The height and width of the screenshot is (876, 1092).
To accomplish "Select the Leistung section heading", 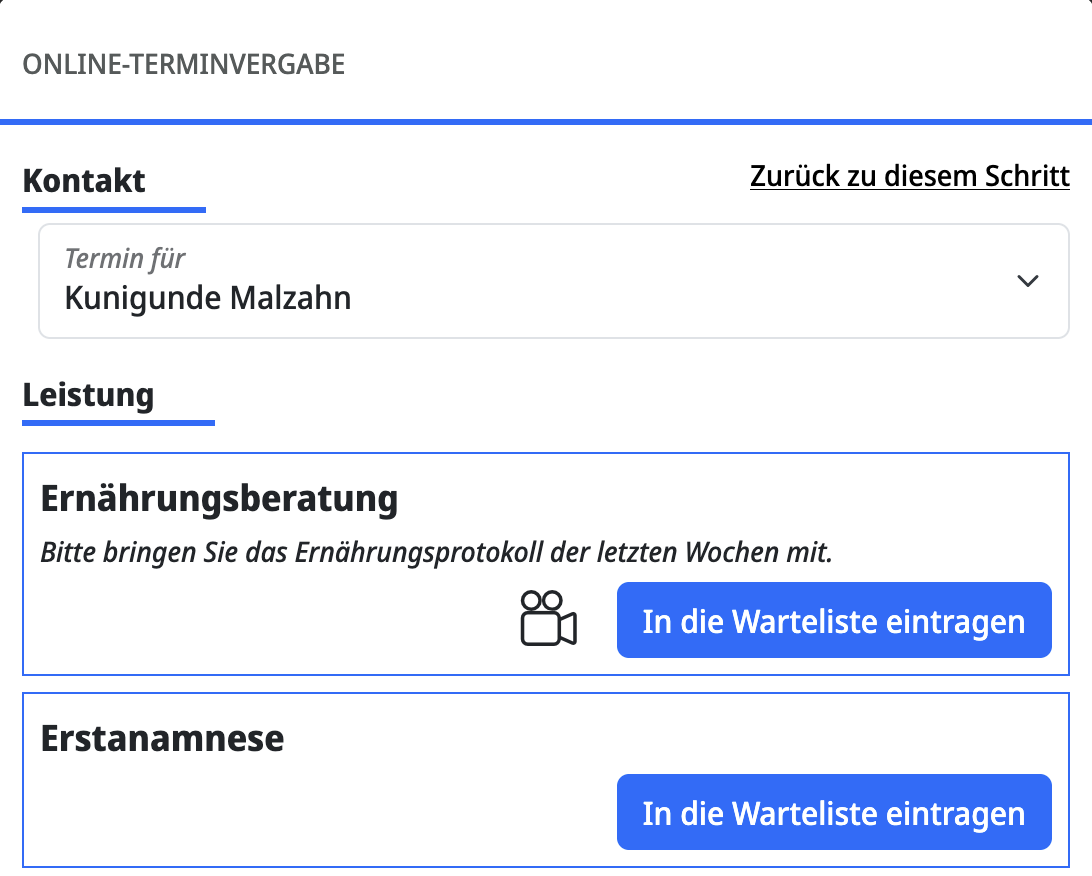I will pyautogui.click(x=88, y=395).
